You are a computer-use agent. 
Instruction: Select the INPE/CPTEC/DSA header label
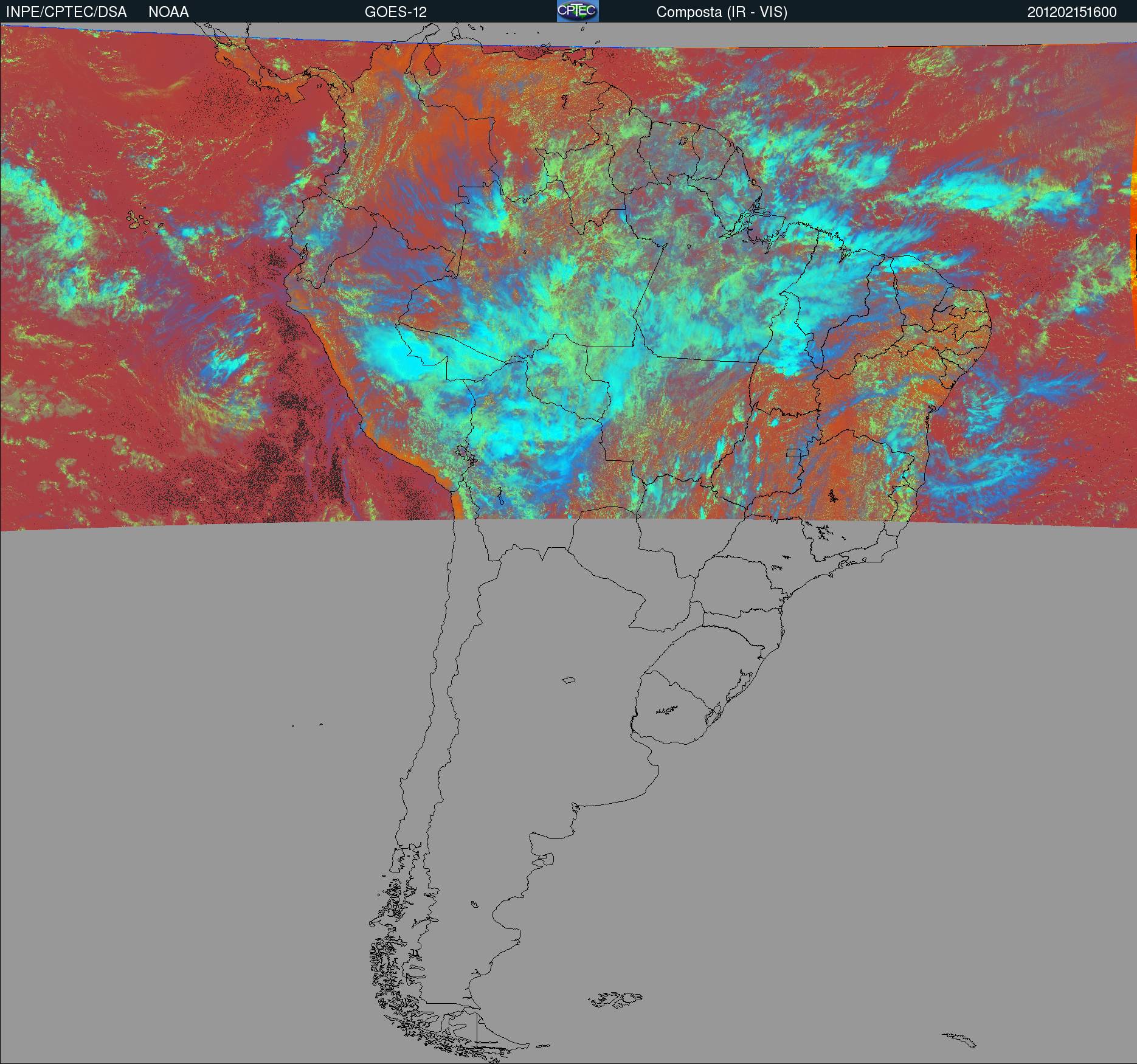(66, 12)
